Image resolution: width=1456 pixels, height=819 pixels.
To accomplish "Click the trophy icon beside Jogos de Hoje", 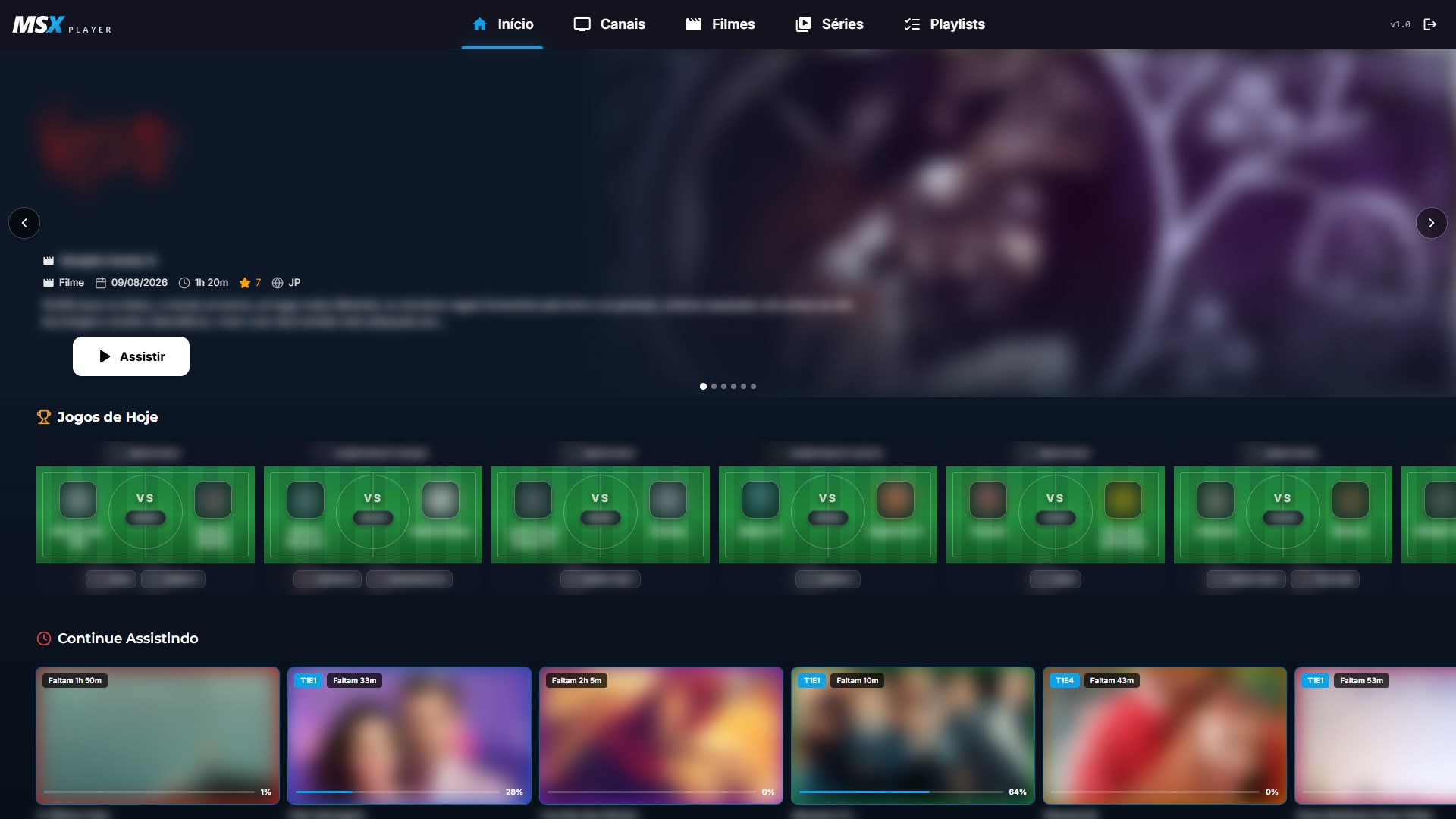I will (x=44, y=417).
